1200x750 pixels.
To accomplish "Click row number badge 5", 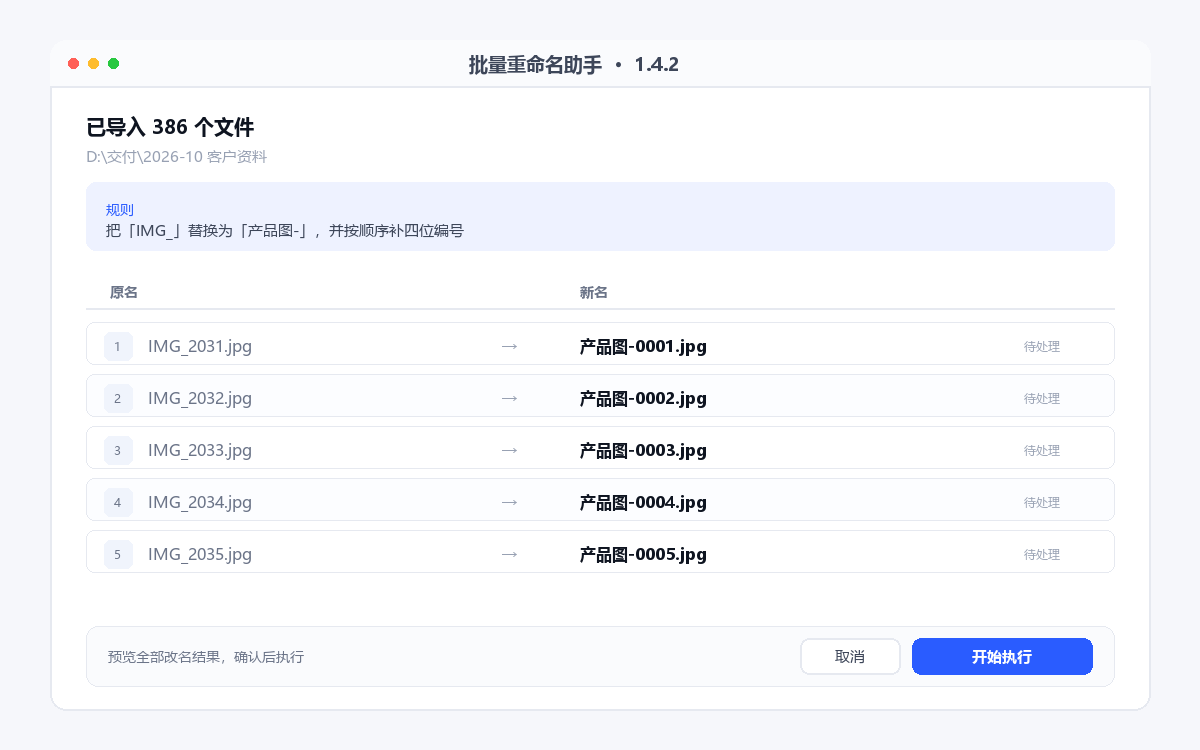I will [x=118, y=555].
